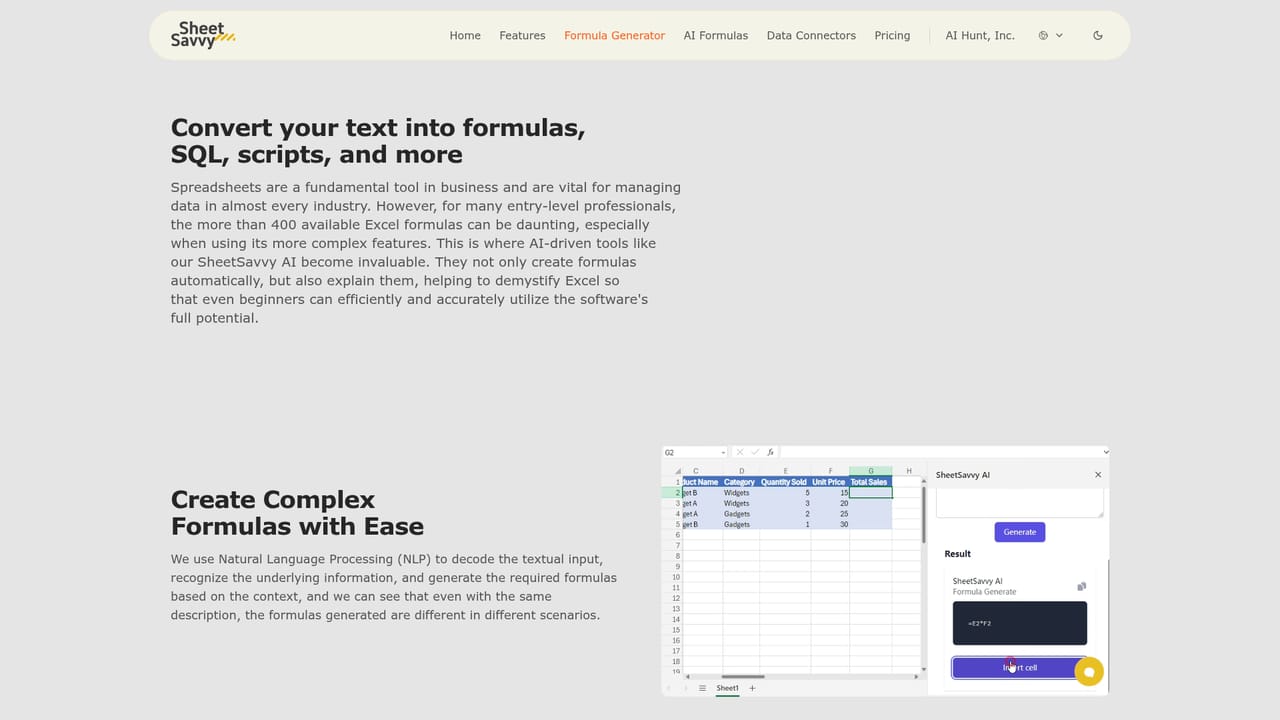Open the all-sheets list icon by Sheet1
This screenshot has height=720, width=1280.
(702, 688)
